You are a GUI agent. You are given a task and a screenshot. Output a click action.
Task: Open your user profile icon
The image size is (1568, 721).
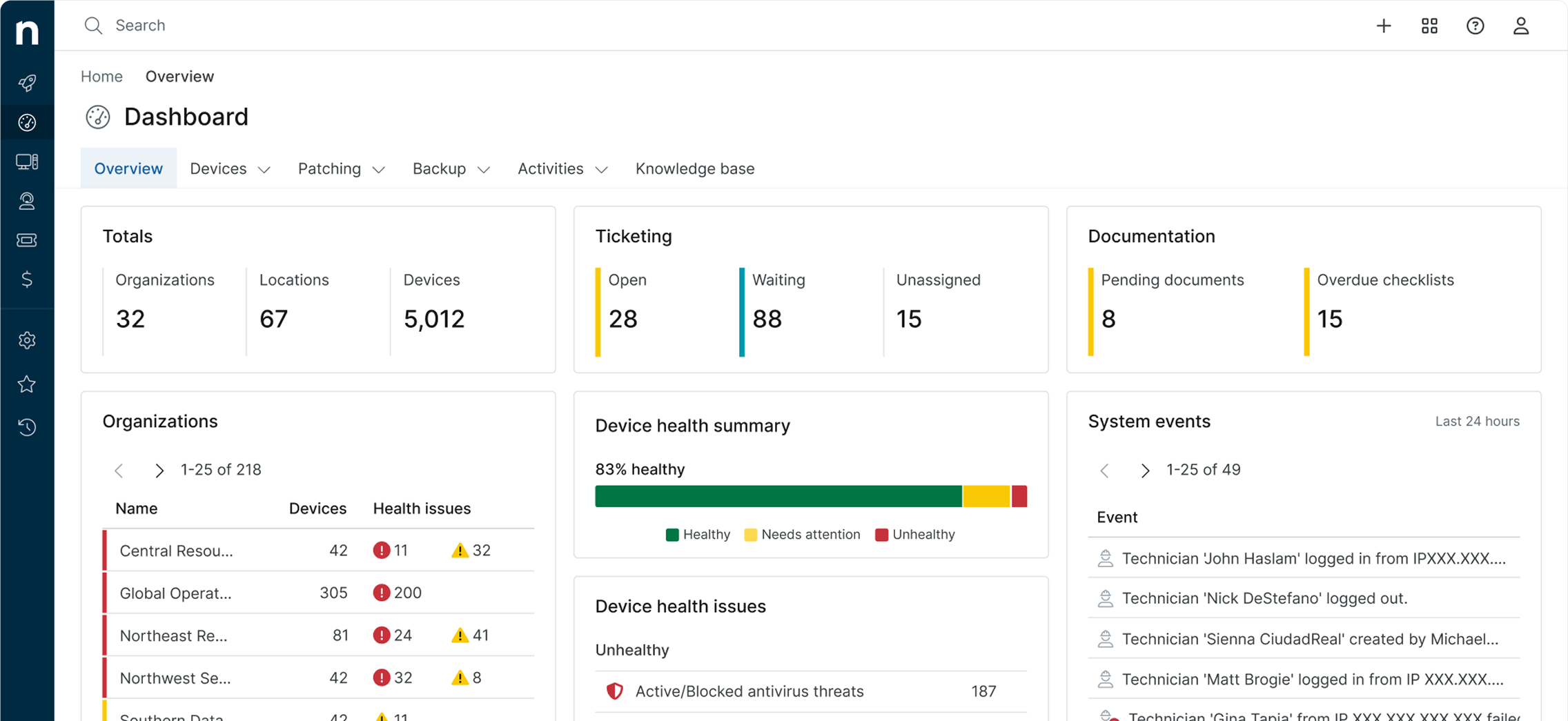(1521, 26)
